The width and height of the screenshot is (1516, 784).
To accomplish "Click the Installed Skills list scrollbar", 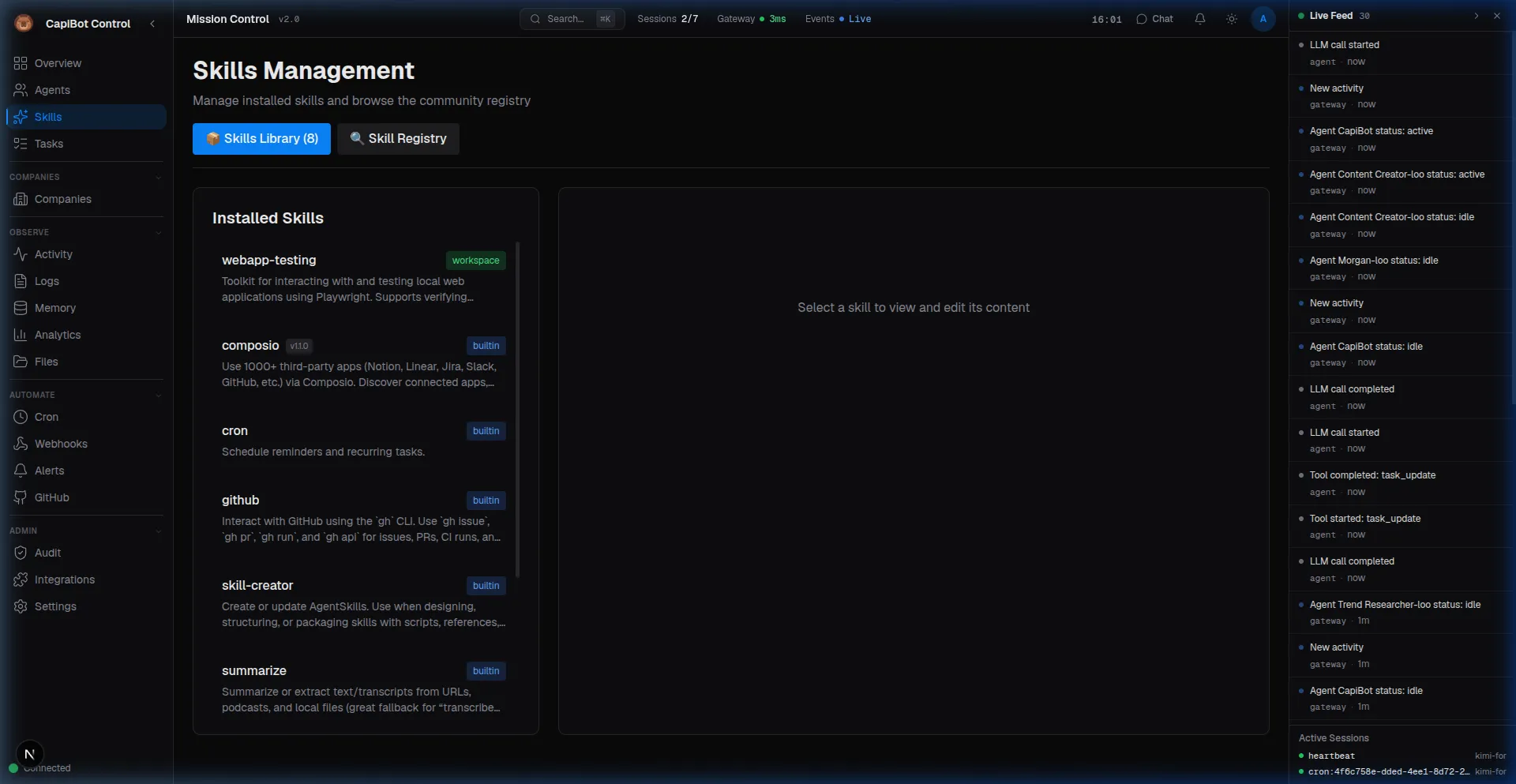I will click(x=518, y=409).
